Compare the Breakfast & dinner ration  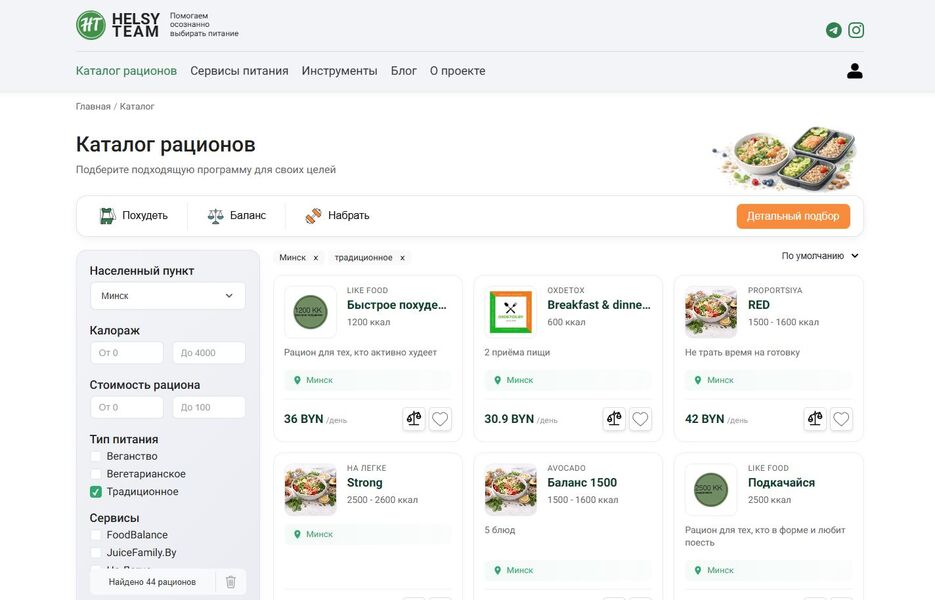point(614,419)
